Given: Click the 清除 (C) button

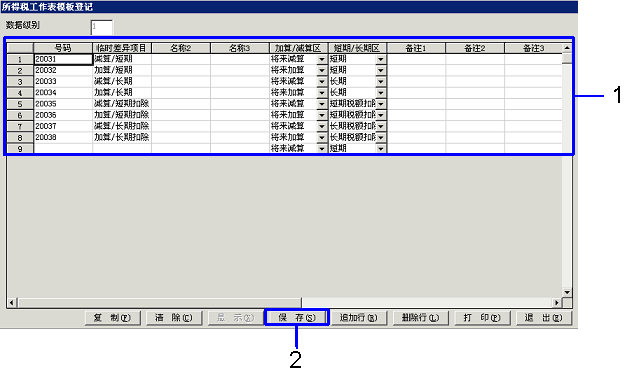Looking at the screenshot, I should (x=174, y=318).
